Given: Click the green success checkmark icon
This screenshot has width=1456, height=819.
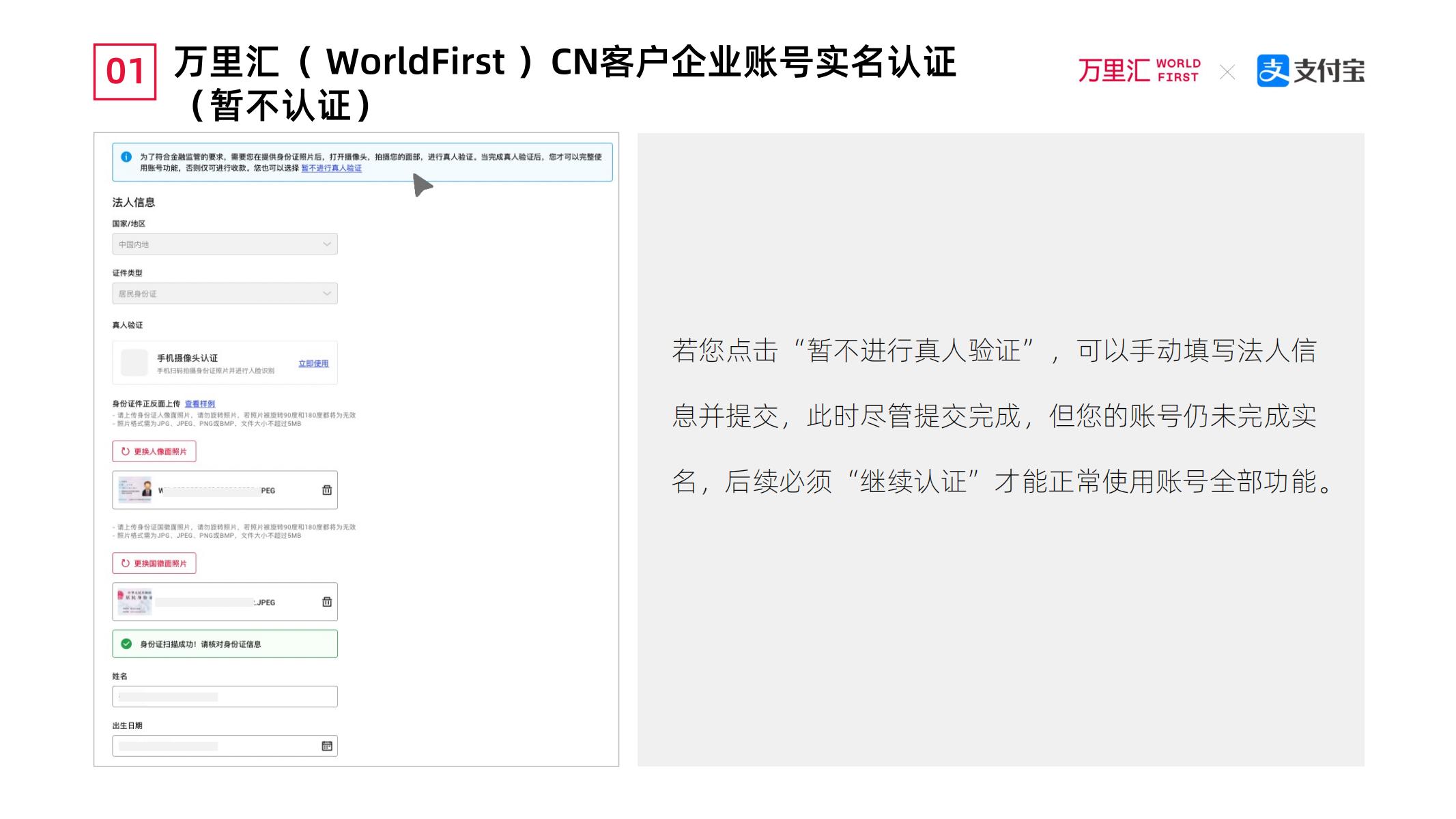Looking at the screenshot, I should click(126, 644).
